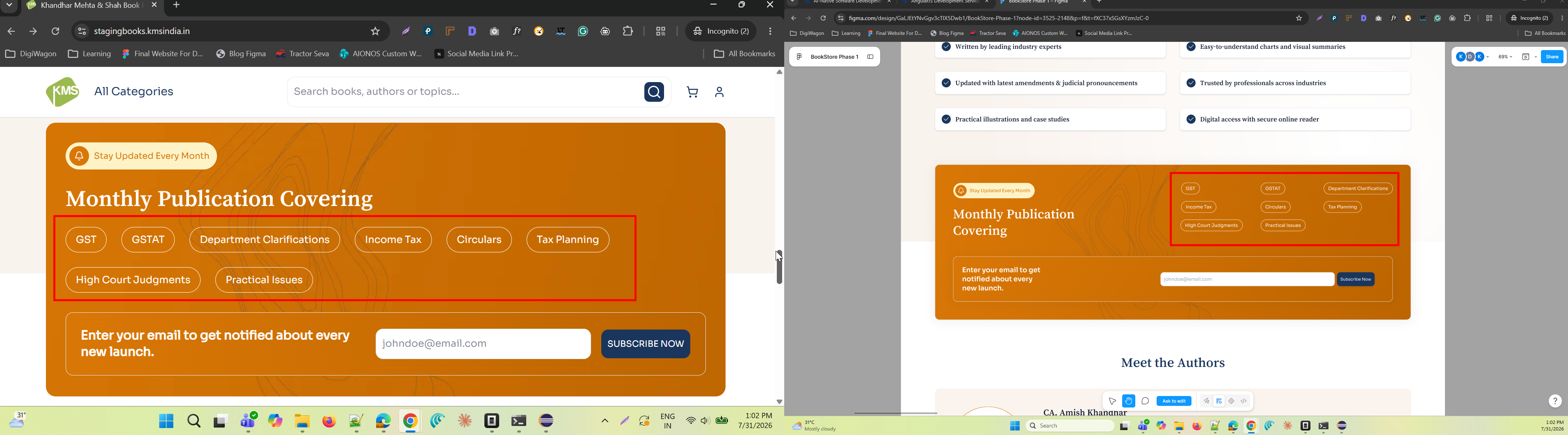Click the Figma canvas horizontal scrollbar
The width and height of the screenshot is (1568, 435).
pyautogui.click(x=895, y=413)
